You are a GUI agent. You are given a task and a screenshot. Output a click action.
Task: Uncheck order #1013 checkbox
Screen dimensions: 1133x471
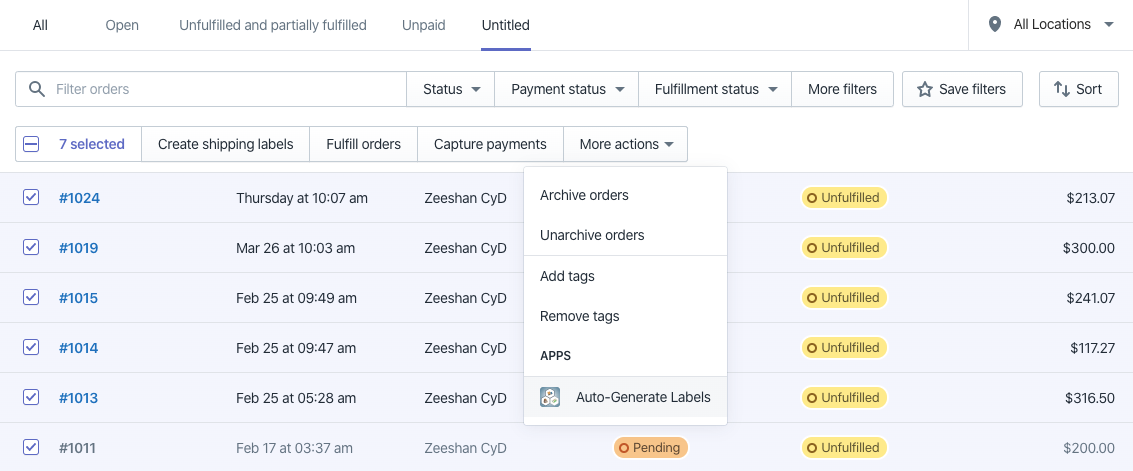31,397
